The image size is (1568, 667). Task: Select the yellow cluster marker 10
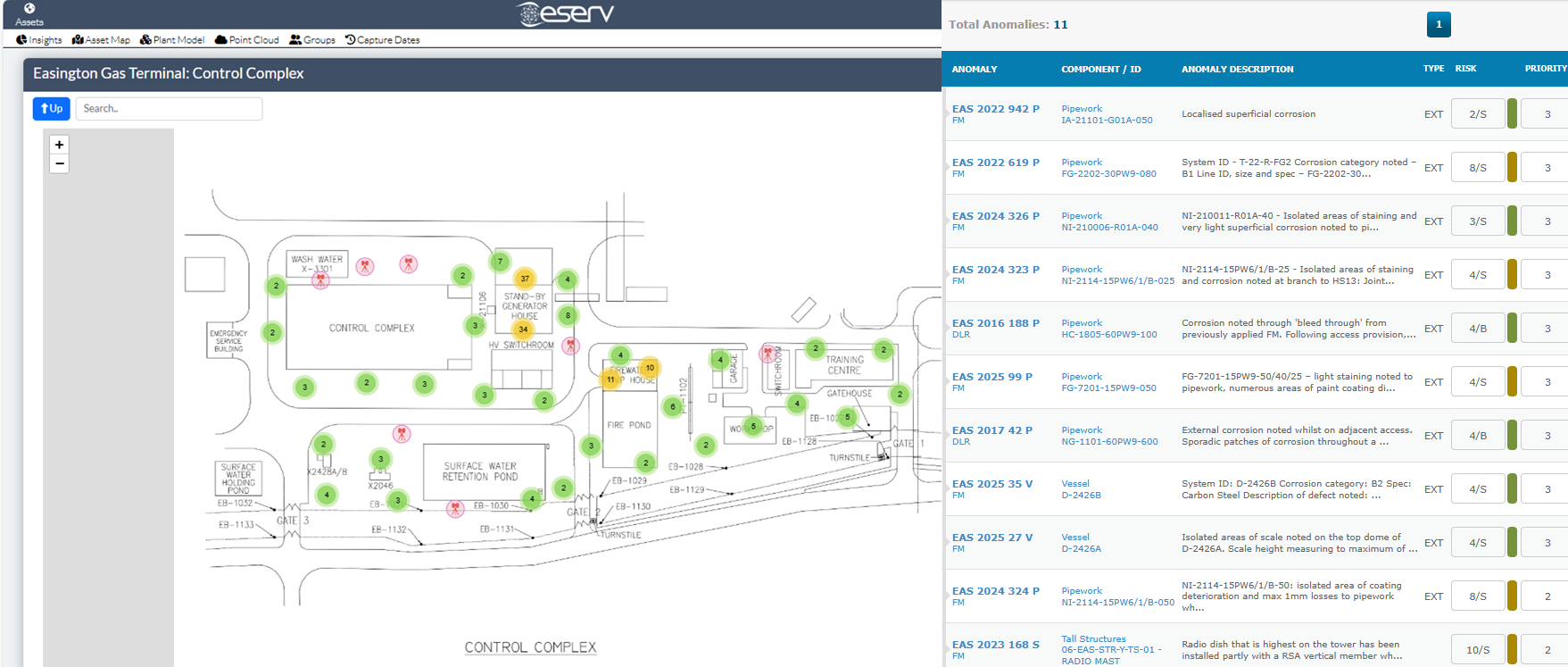pos(650,367)
